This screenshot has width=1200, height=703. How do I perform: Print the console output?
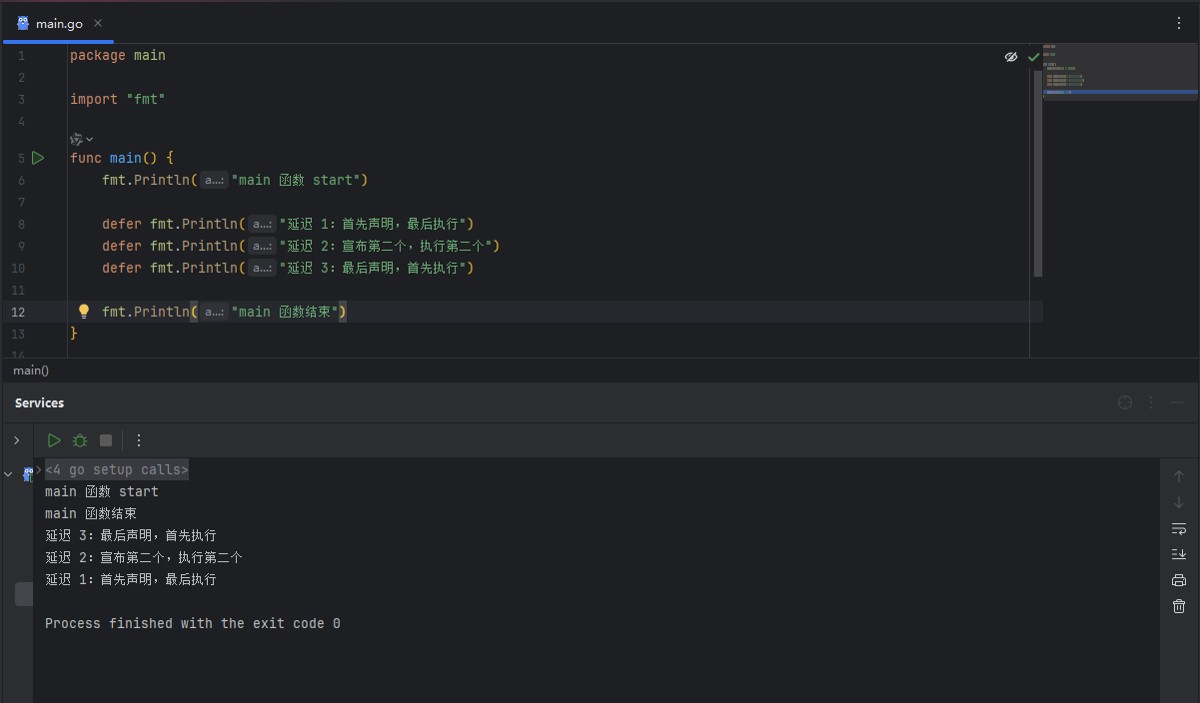click(x=1179, y=580)
